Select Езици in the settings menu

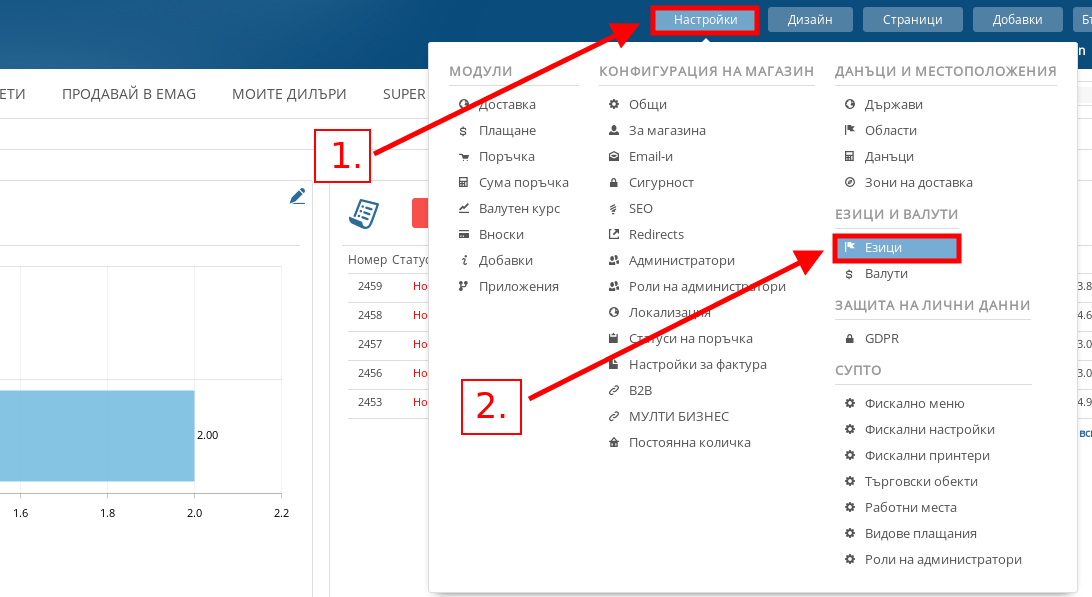point(897,248)
